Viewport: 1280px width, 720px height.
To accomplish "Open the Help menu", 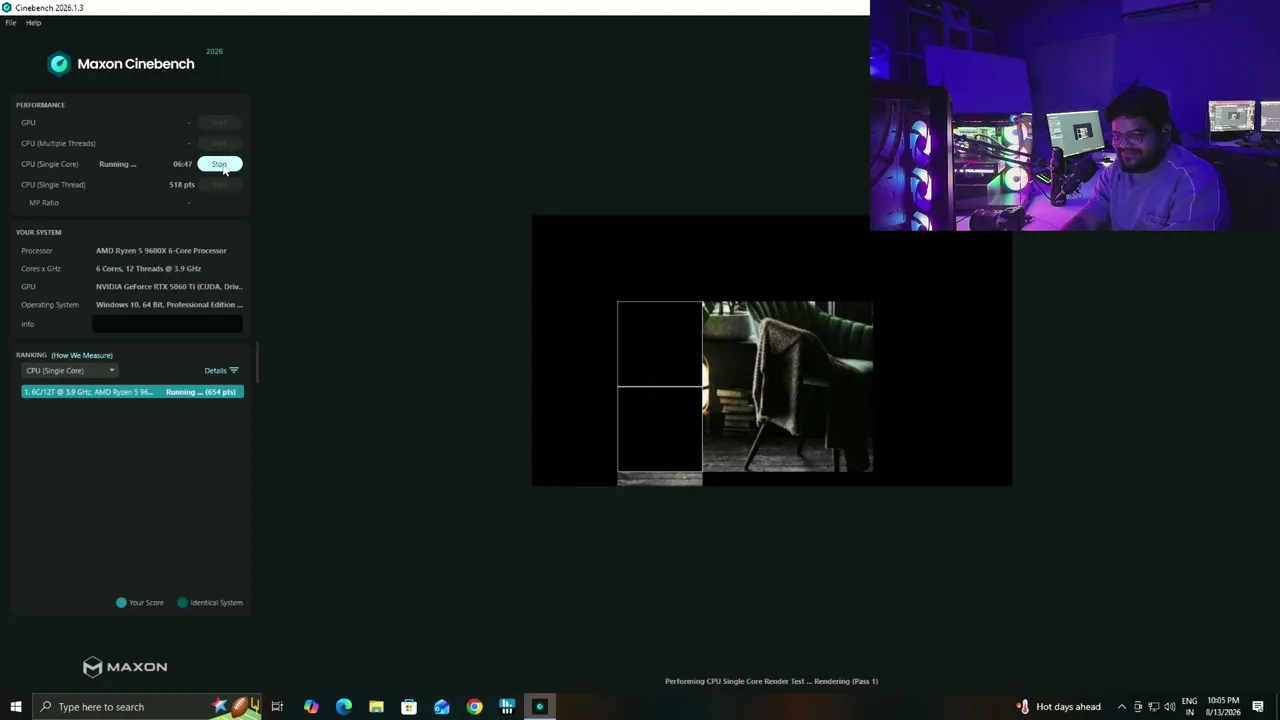I will tap(33, 23).
